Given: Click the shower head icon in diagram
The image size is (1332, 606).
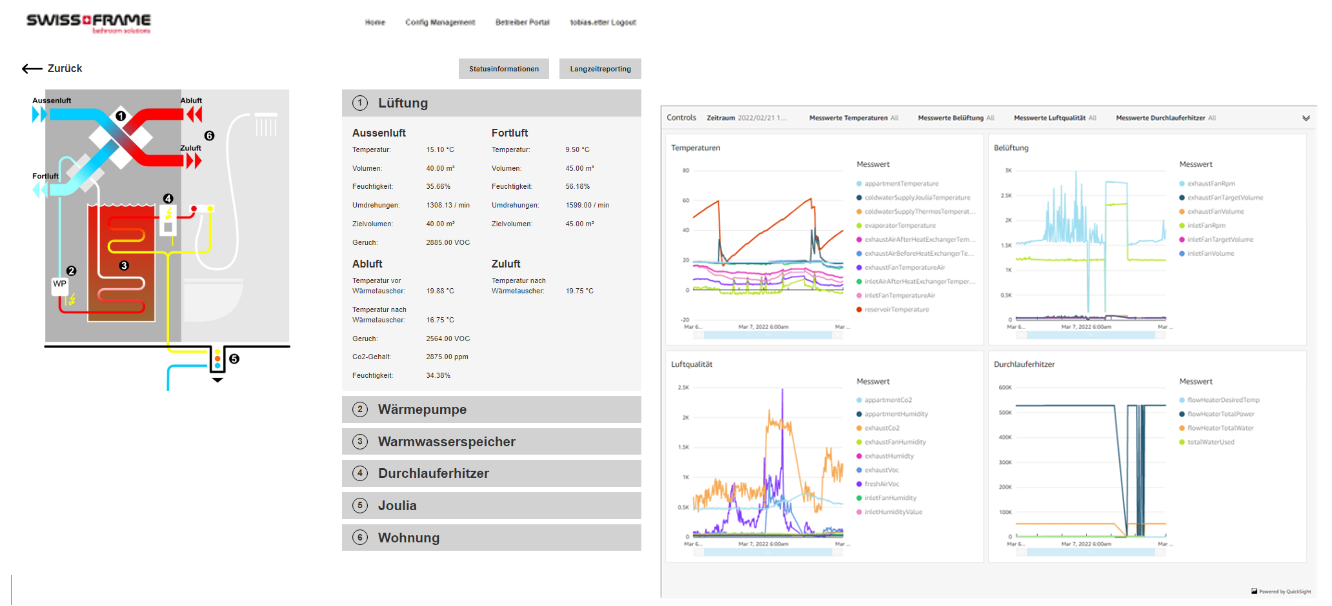Looking at the screenshot, I should [x=265, y=124].
